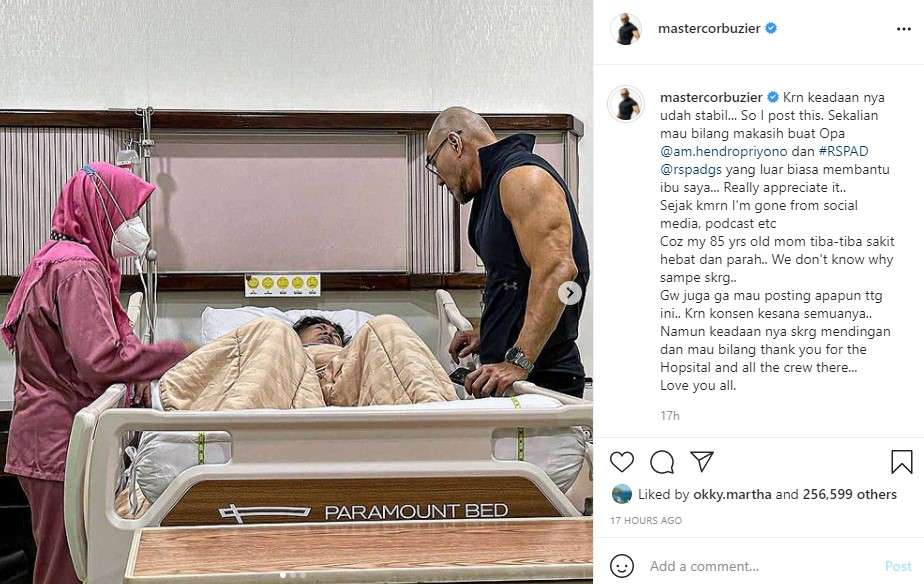This screenshot has height=584, width=924.
Task: Click the mastercorbuzier username in the caption
Action: point(711,97)
